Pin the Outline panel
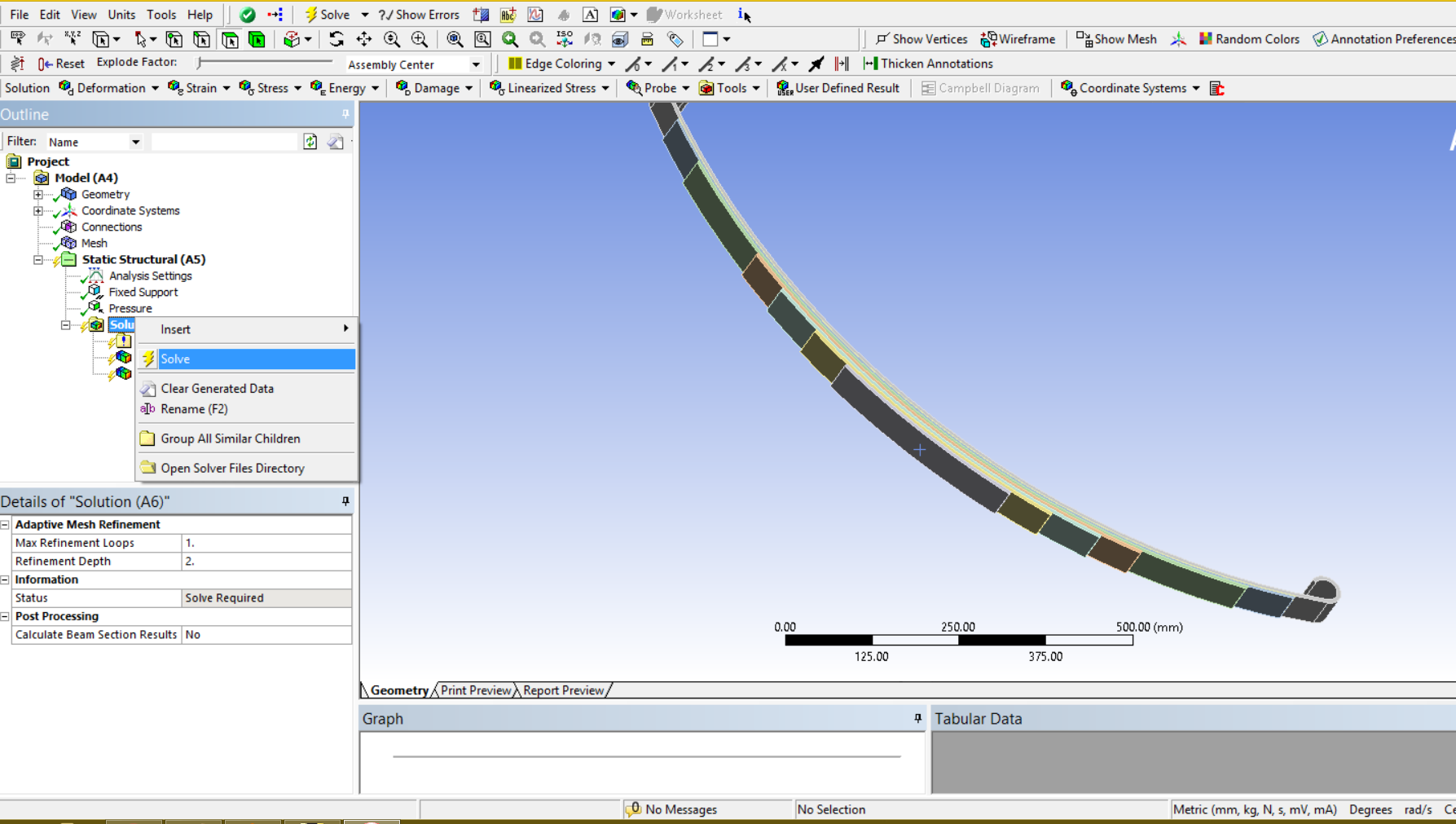 pos(345,114)
